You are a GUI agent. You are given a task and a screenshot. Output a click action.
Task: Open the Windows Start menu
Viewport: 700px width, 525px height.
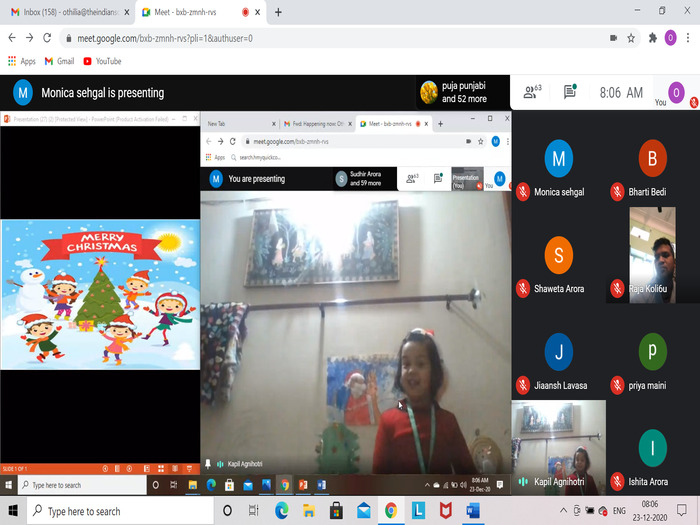click(13, 510)
